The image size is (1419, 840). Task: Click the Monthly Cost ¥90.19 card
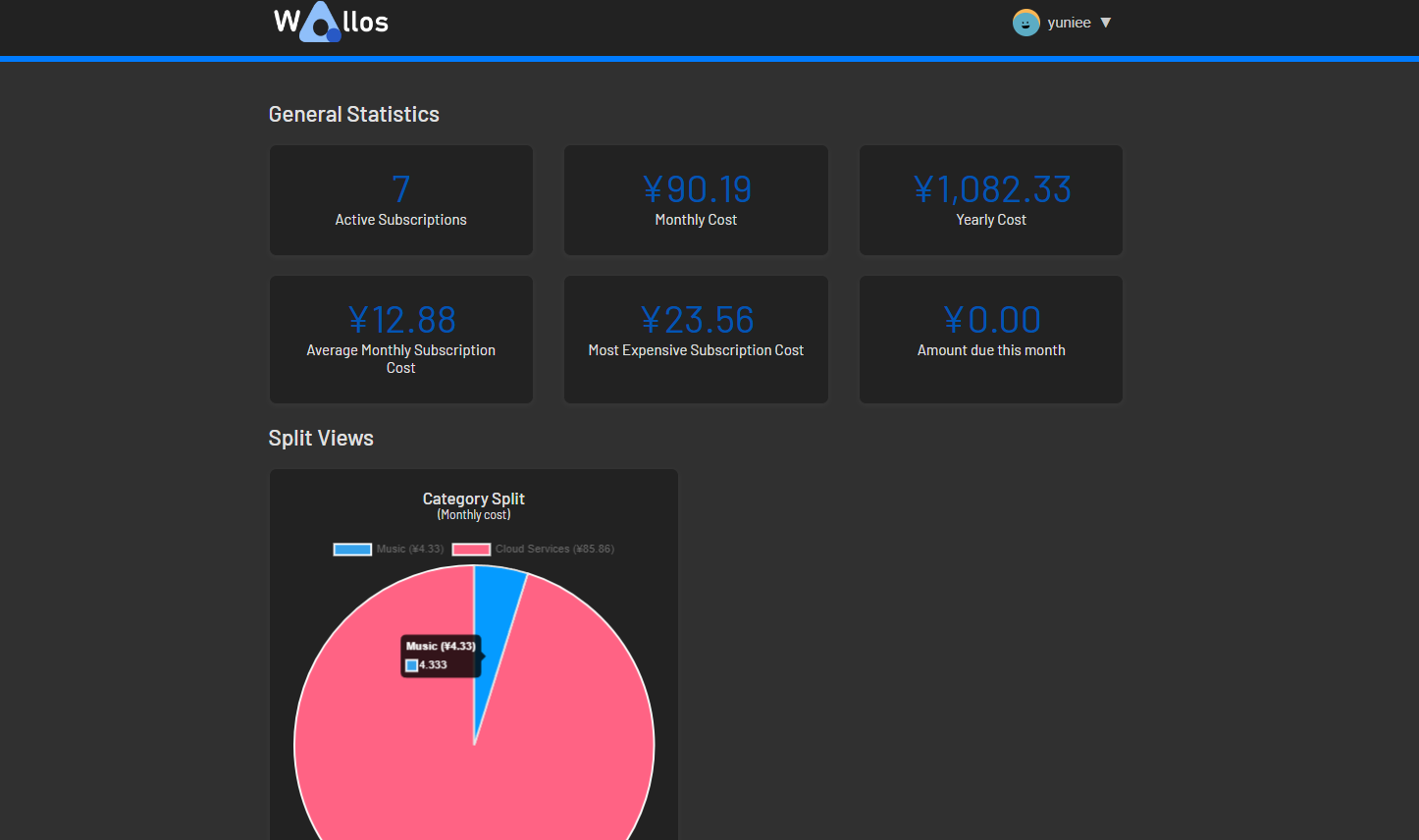(696, 200)
